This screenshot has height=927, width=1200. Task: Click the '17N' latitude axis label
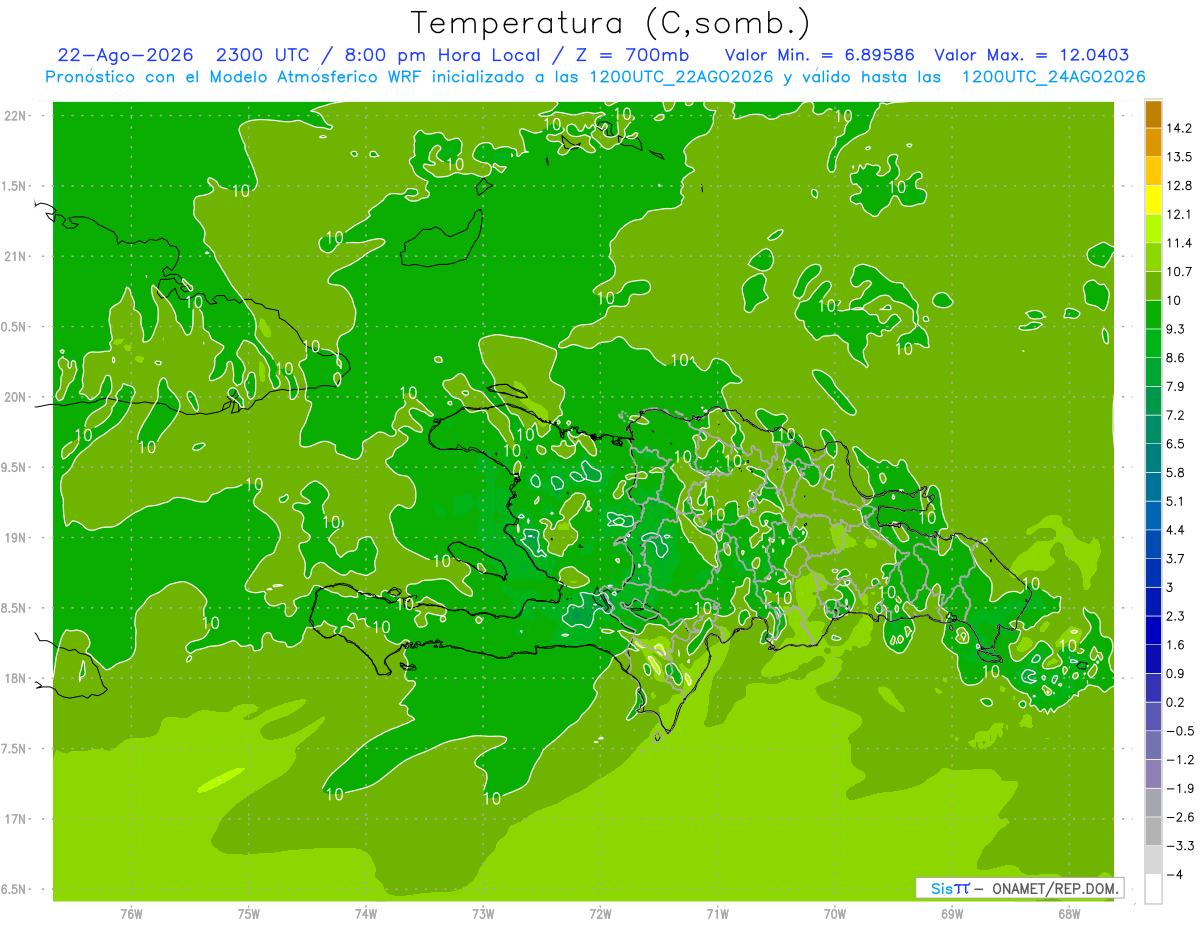[14, 819]
